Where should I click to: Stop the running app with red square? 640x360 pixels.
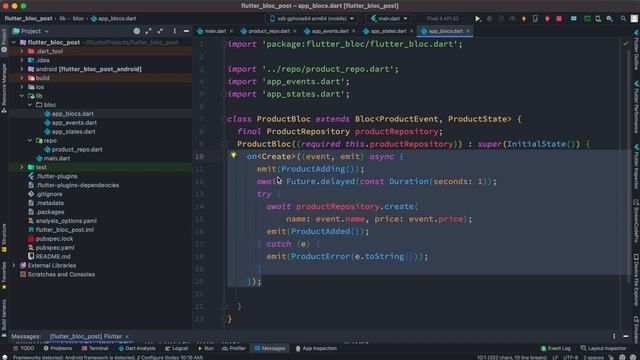click(559, 19)
